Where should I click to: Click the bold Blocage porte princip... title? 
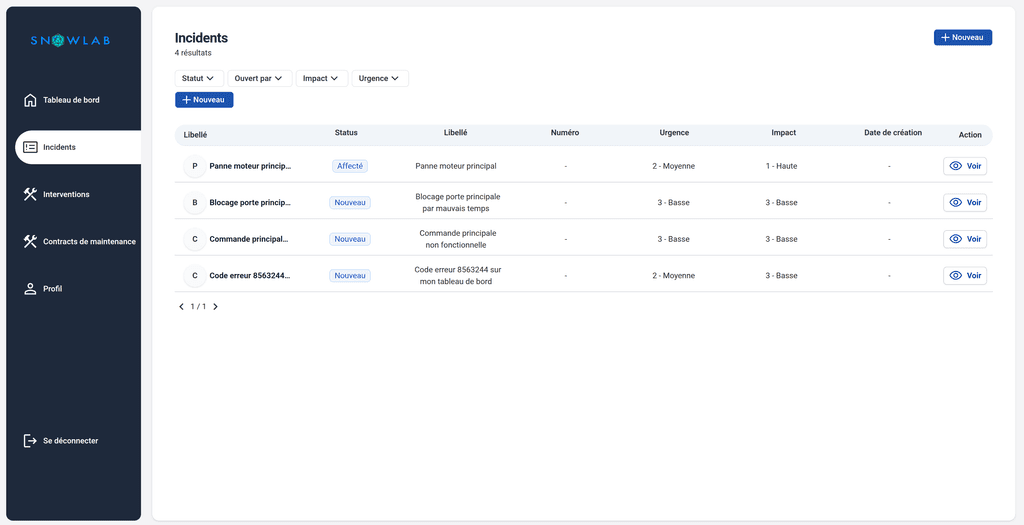pos(250,203)
